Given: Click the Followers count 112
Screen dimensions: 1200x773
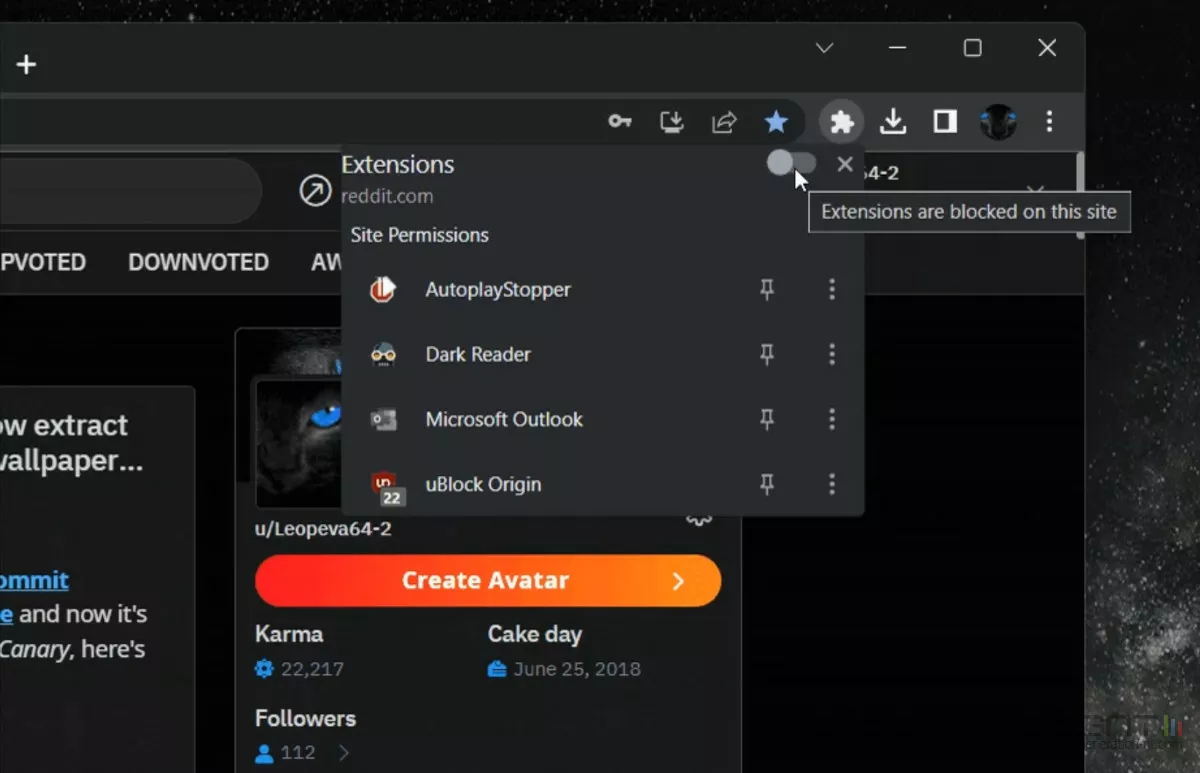Looking at the screenshot, I should [x=298, y=753].
